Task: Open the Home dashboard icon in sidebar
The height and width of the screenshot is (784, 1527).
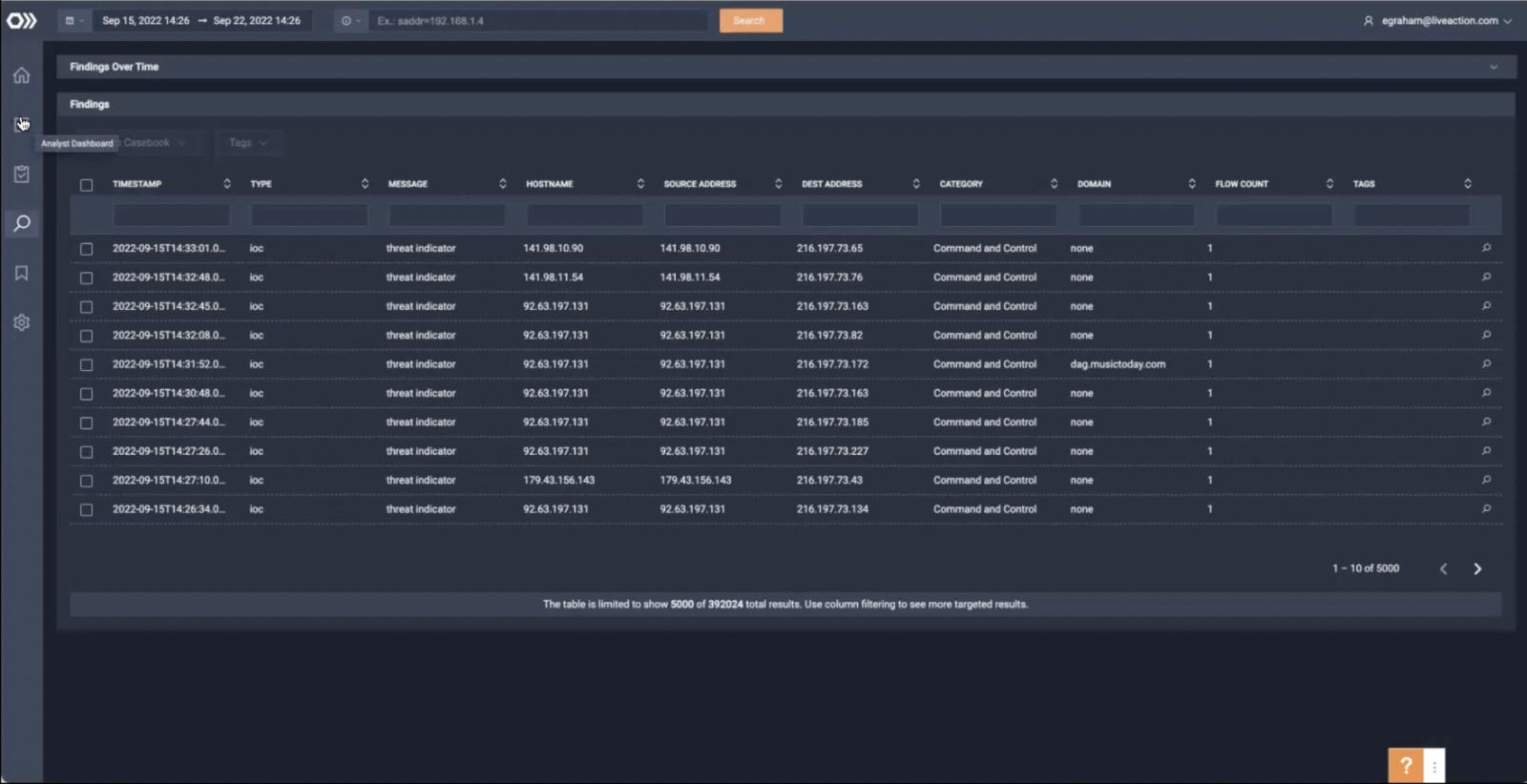Action: point(21,74)
